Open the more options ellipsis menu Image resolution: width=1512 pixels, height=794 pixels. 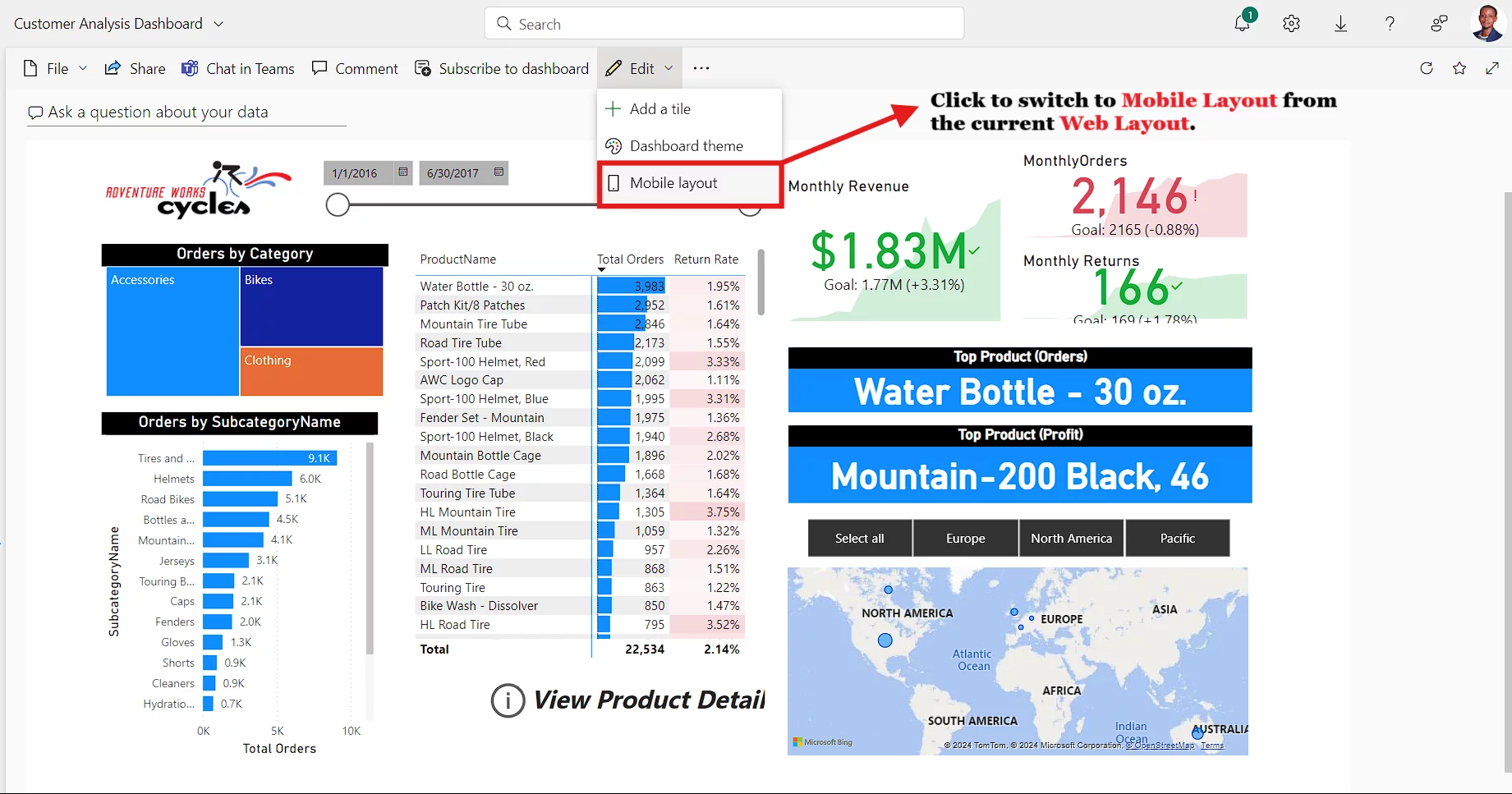(701, 69)
